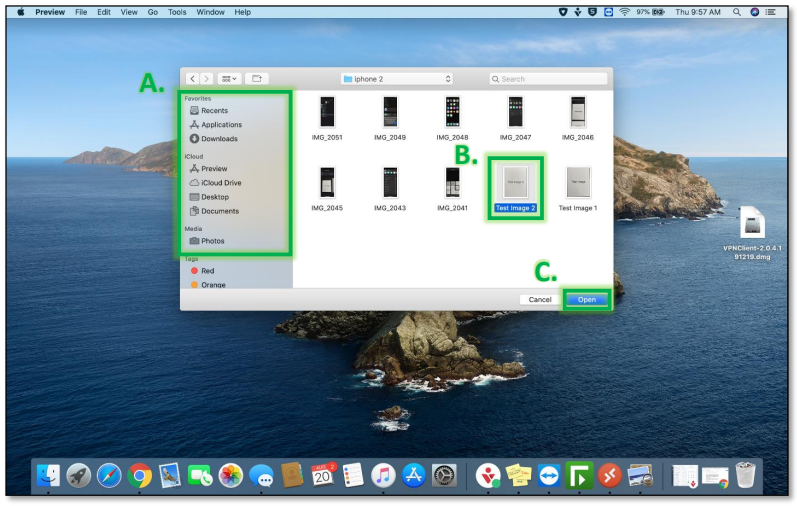
Task: Launch Safari from the Dock
Action: pos(109,476)
